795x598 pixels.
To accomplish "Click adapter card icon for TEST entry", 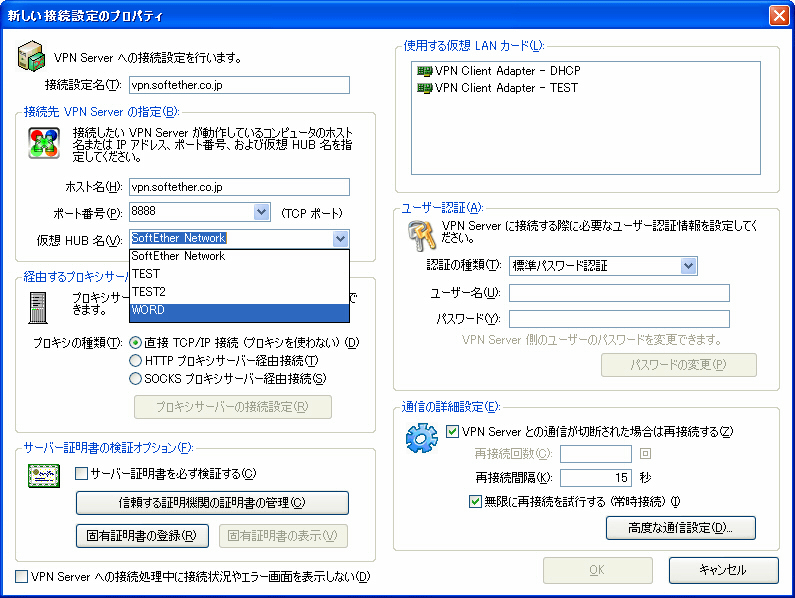I will [x=424, y=88].
